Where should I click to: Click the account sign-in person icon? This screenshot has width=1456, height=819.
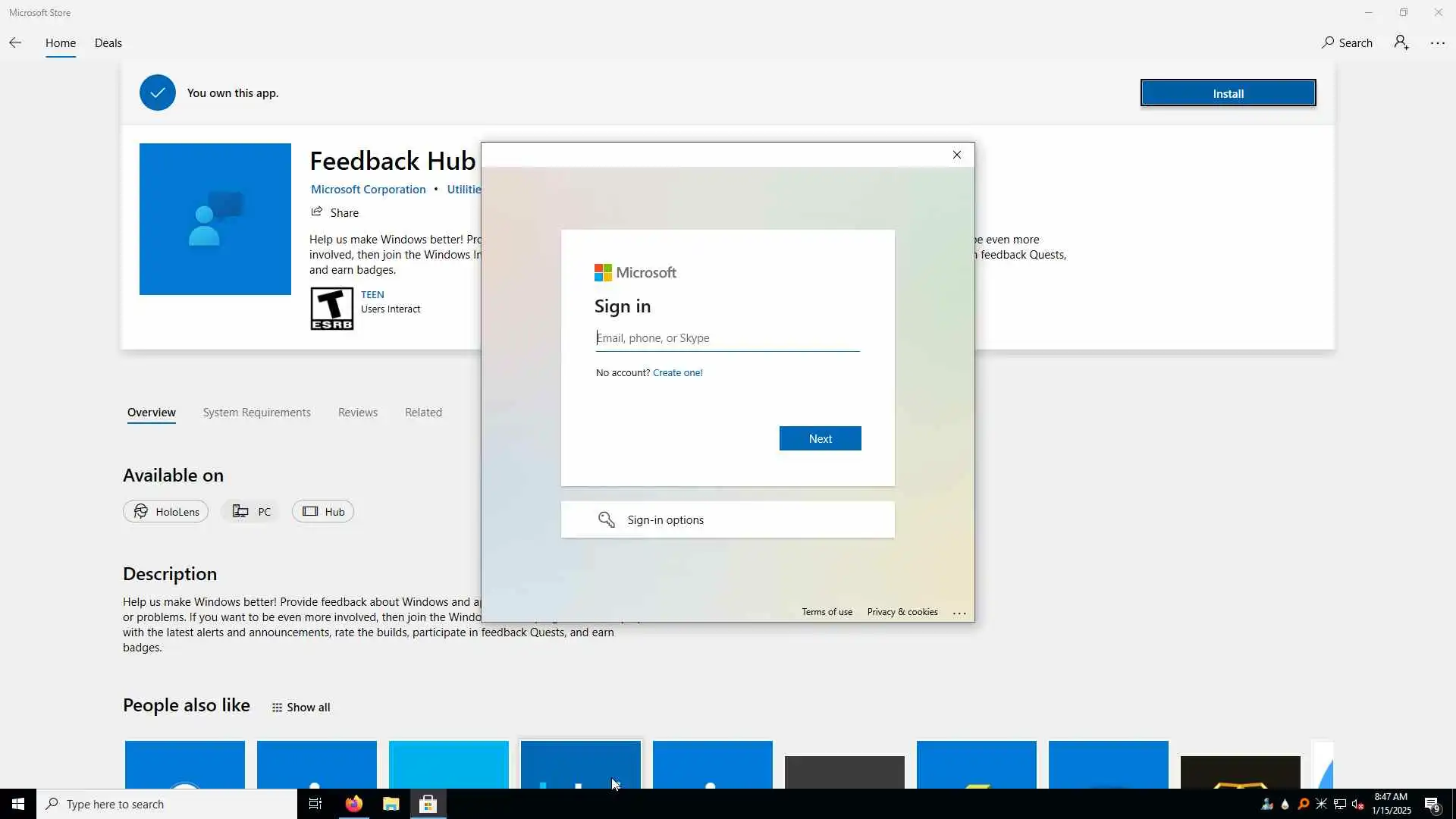point(1401,42)
